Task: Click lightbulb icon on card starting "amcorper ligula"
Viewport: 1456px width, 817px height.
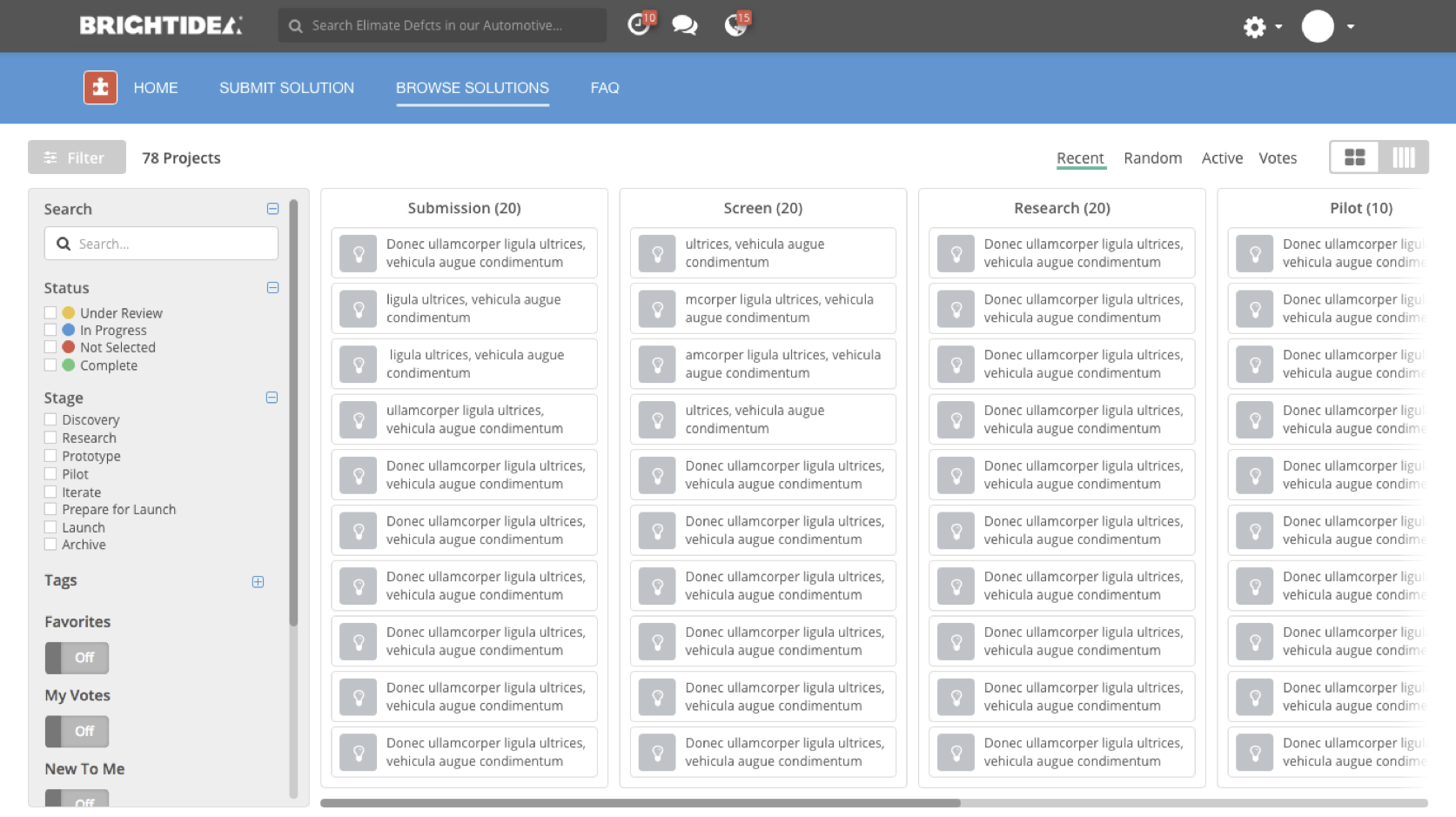Action: click(658, 364)
